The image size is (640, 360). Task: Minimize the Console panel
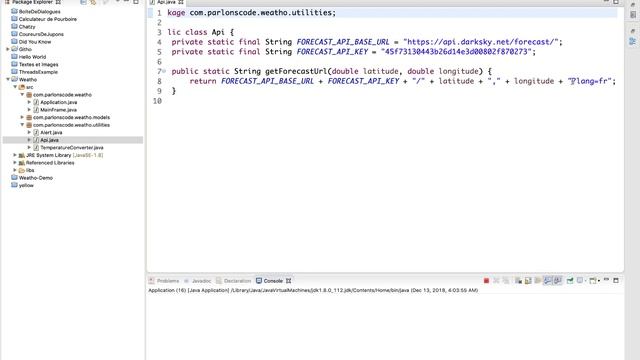(x=606, y=280)
